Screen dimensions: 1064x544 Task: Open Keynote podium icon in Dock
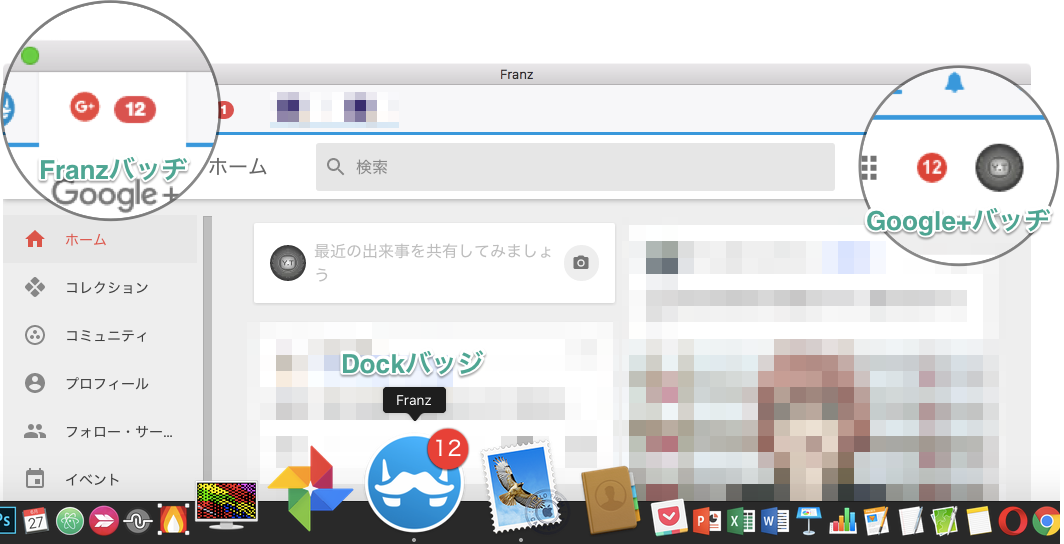click(x=810, y=521)
